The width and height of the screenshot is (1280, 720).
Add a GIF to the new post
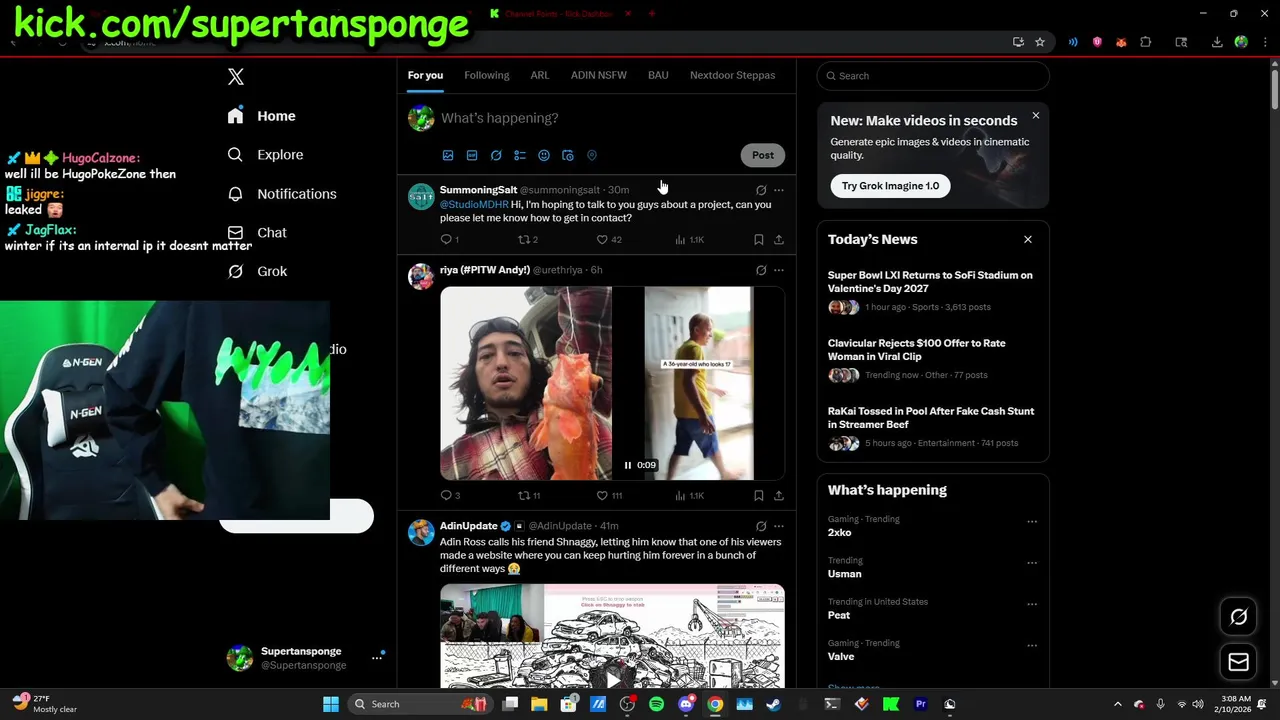pyautogui.click(x=472, y=156)
